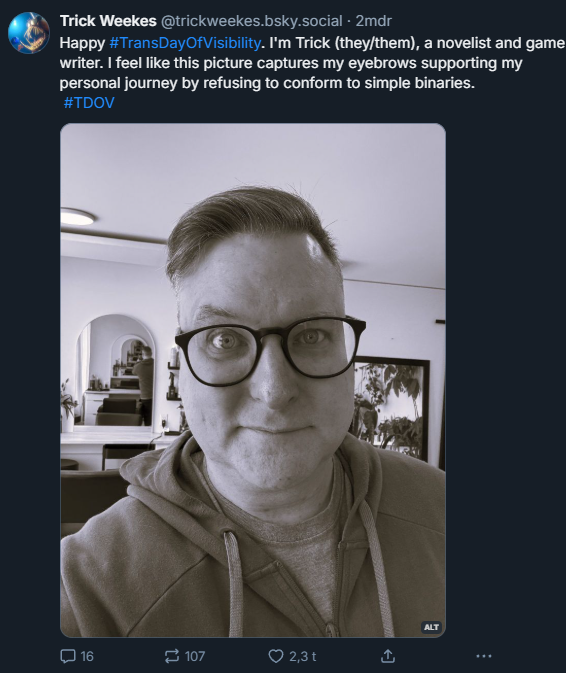The image size is (566, 673).
Task: Show the ALT text badge on photo
Action: pyautogui.click(x=431, y=627)
